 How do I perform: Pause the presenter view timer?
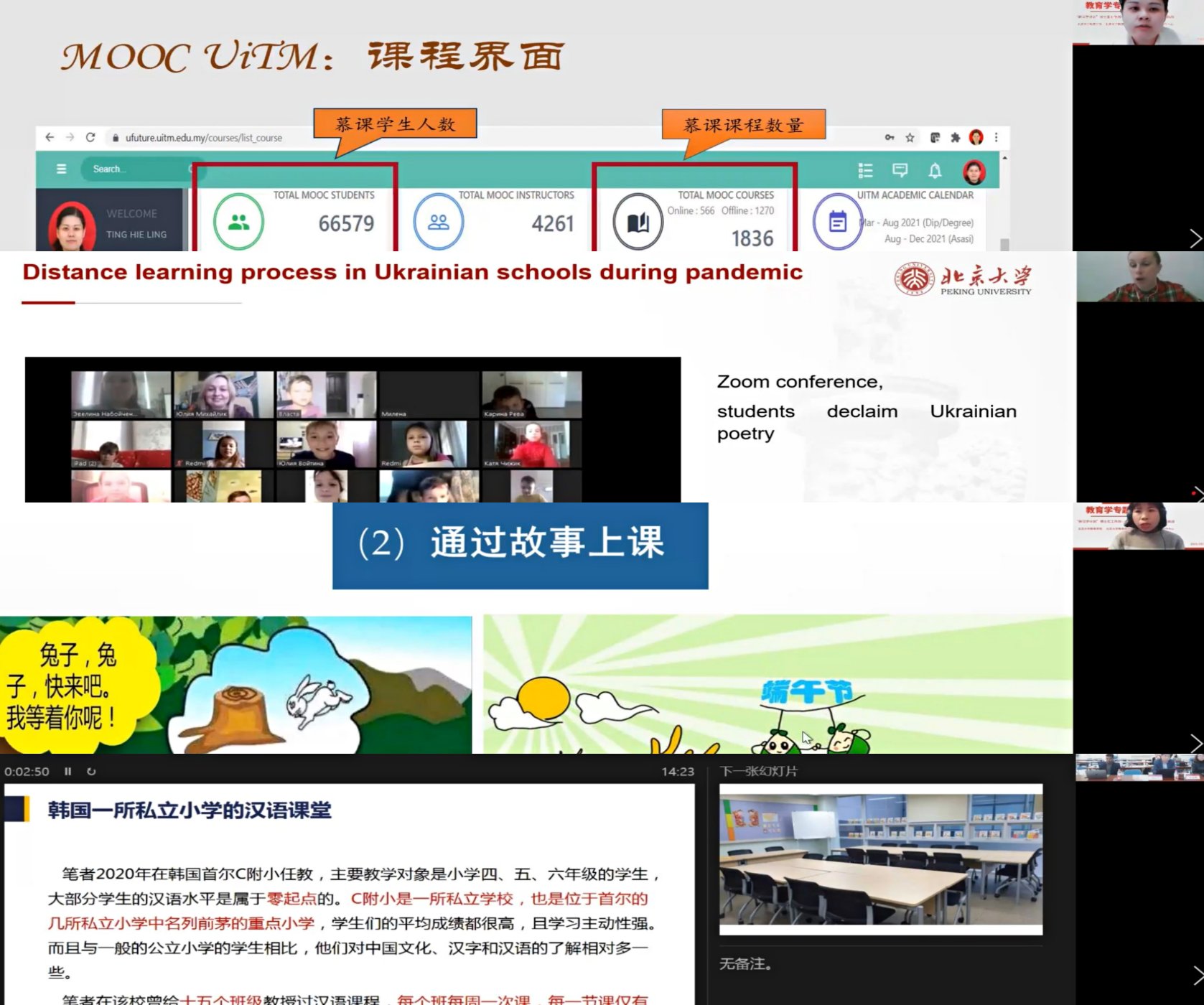(x=68, y=772)
